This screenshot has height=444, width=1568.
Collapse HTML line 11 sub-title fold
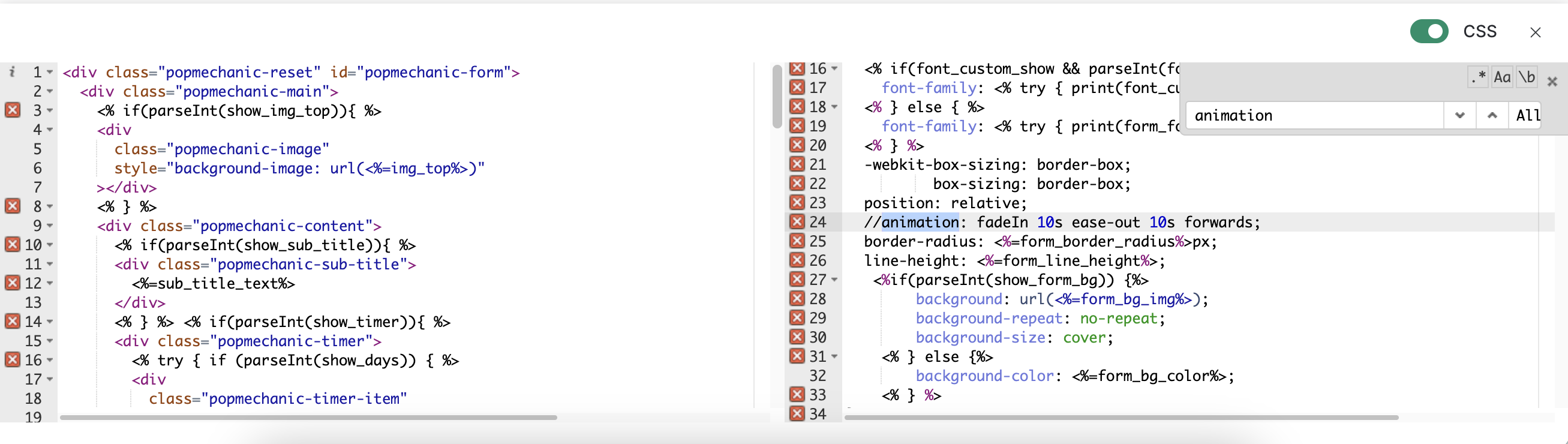pos(50,265)
